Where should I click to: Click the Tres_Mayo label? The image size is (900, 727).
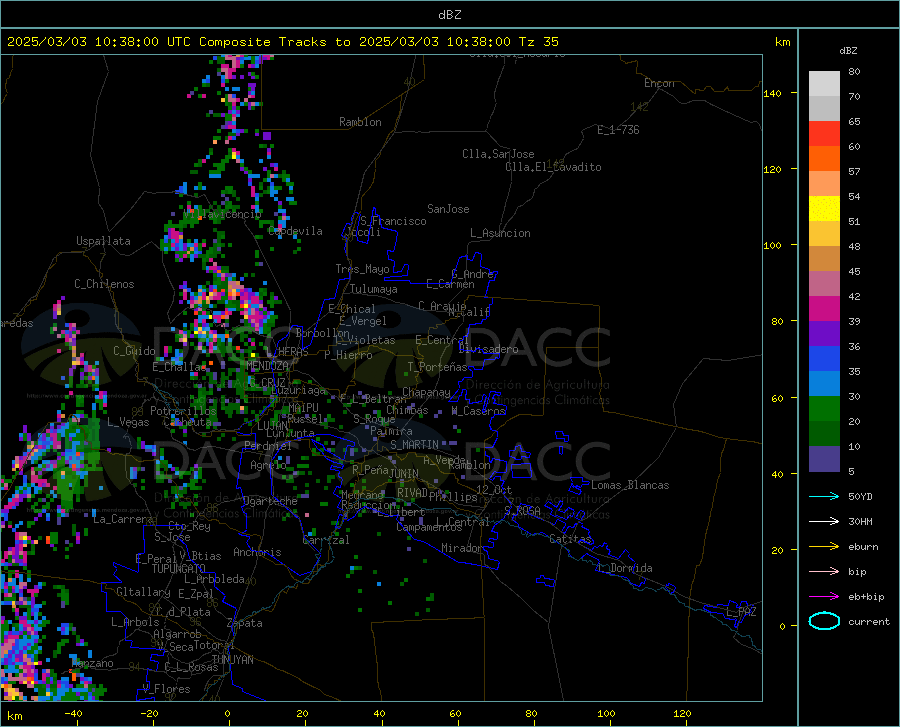point(362,269)
